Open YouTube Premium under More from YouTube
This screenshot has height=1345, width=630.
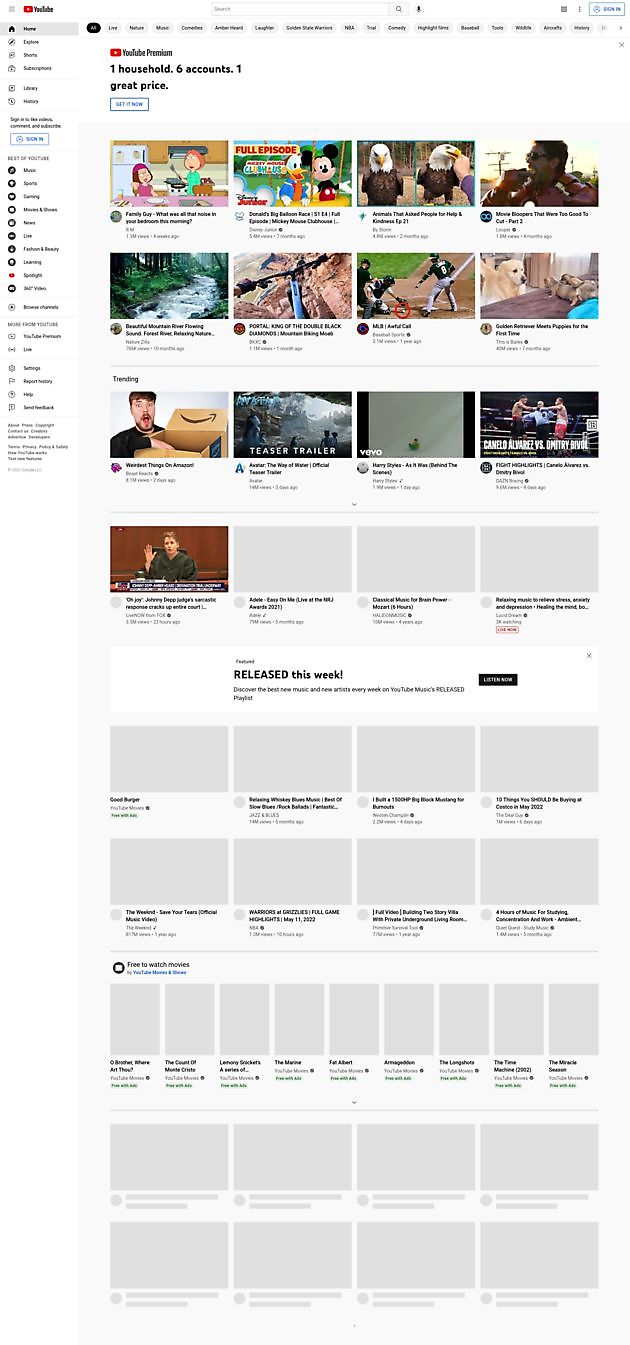click(39, 337)
